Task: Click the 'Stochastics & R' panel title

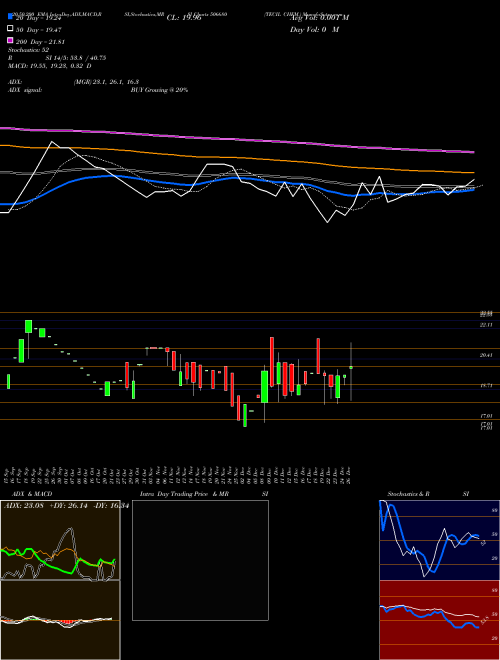Action: point(408,494)
